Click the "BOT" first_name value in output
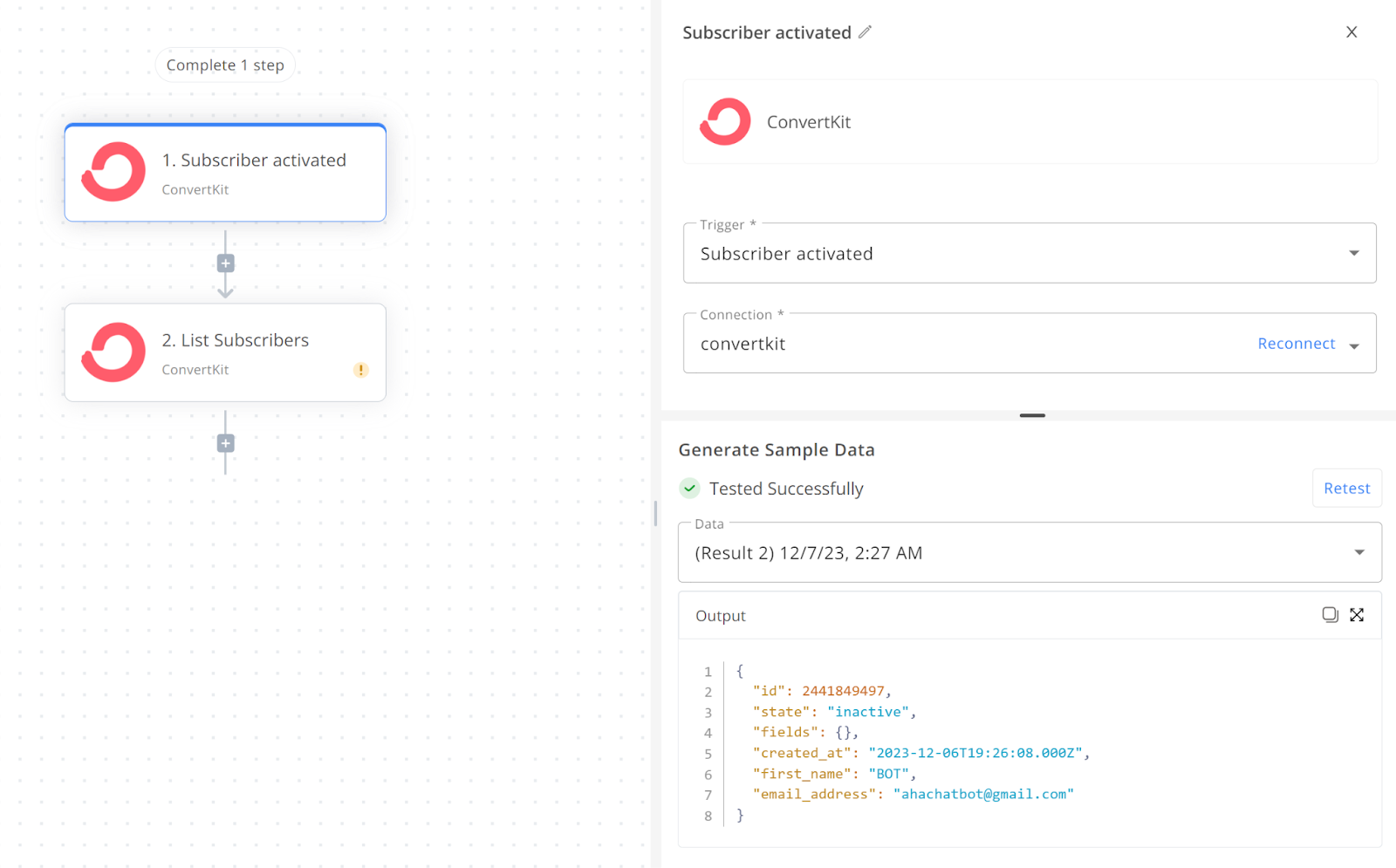This screenshot has height=868, width=1396. [x=888, y=774]
